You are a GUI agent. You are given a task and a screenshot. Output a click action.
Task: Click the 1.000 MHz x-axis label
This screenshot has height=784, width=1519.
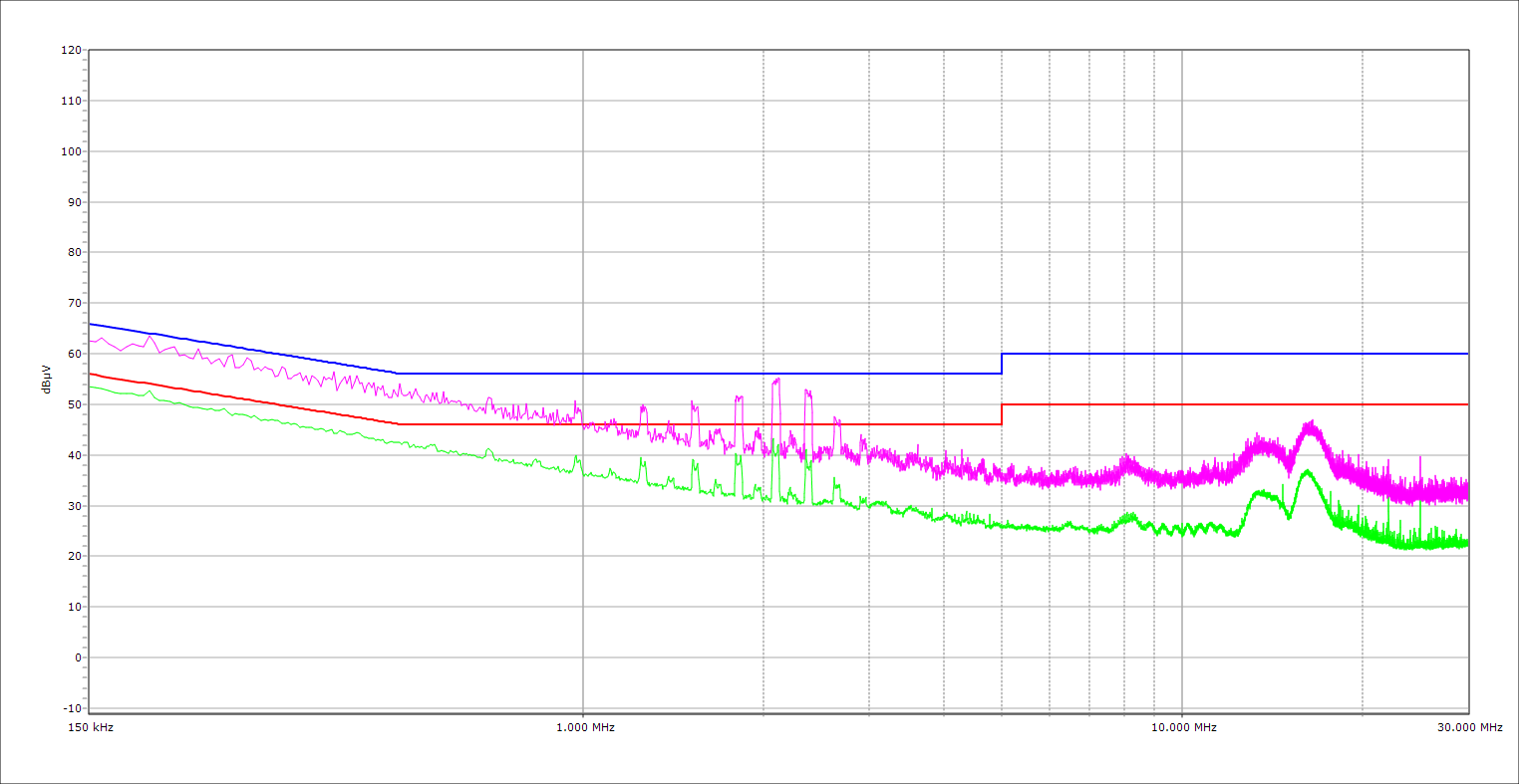click(583, 727)
